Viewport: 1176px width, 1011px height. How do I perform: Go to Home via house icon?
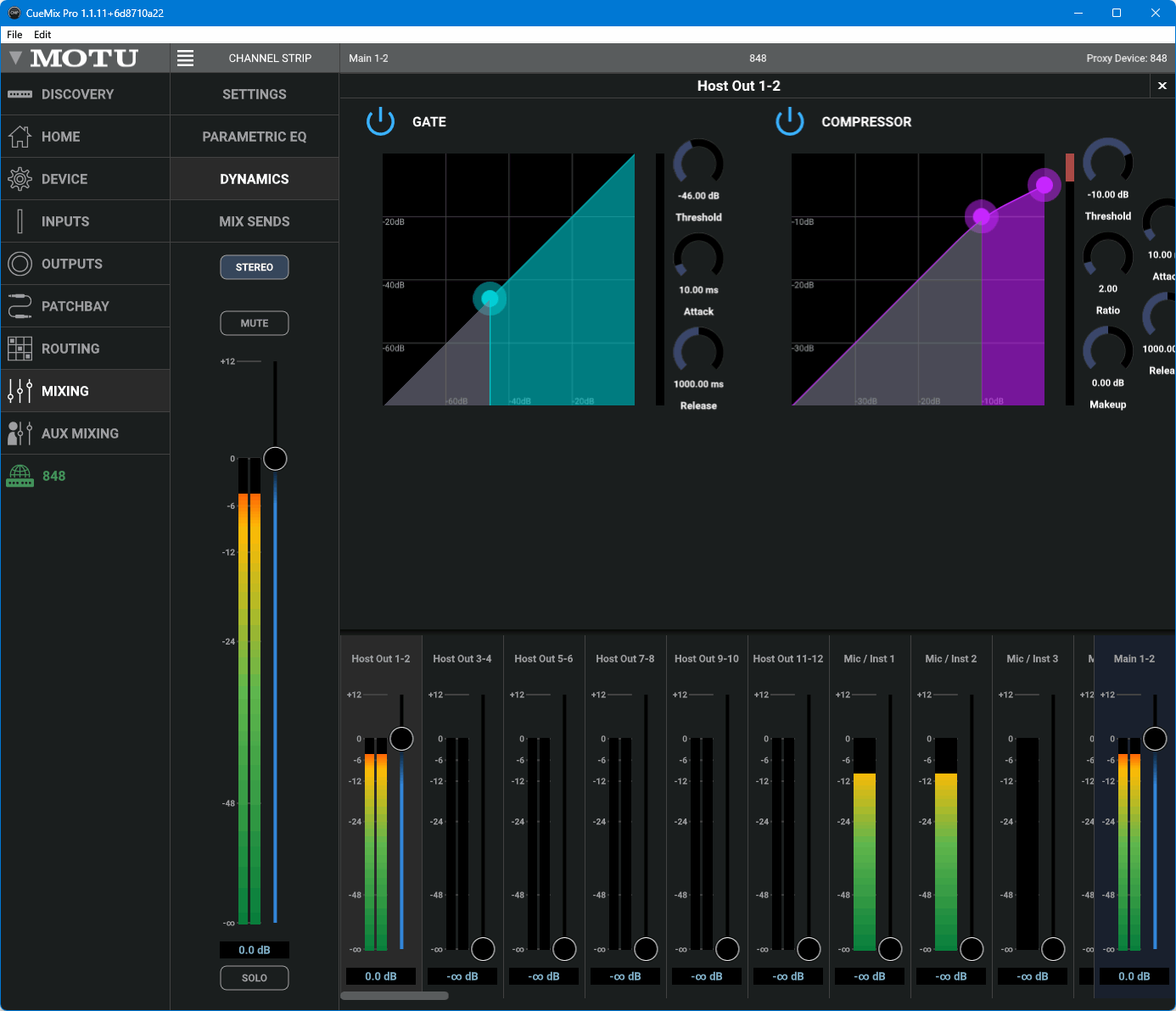coord(20,137)
